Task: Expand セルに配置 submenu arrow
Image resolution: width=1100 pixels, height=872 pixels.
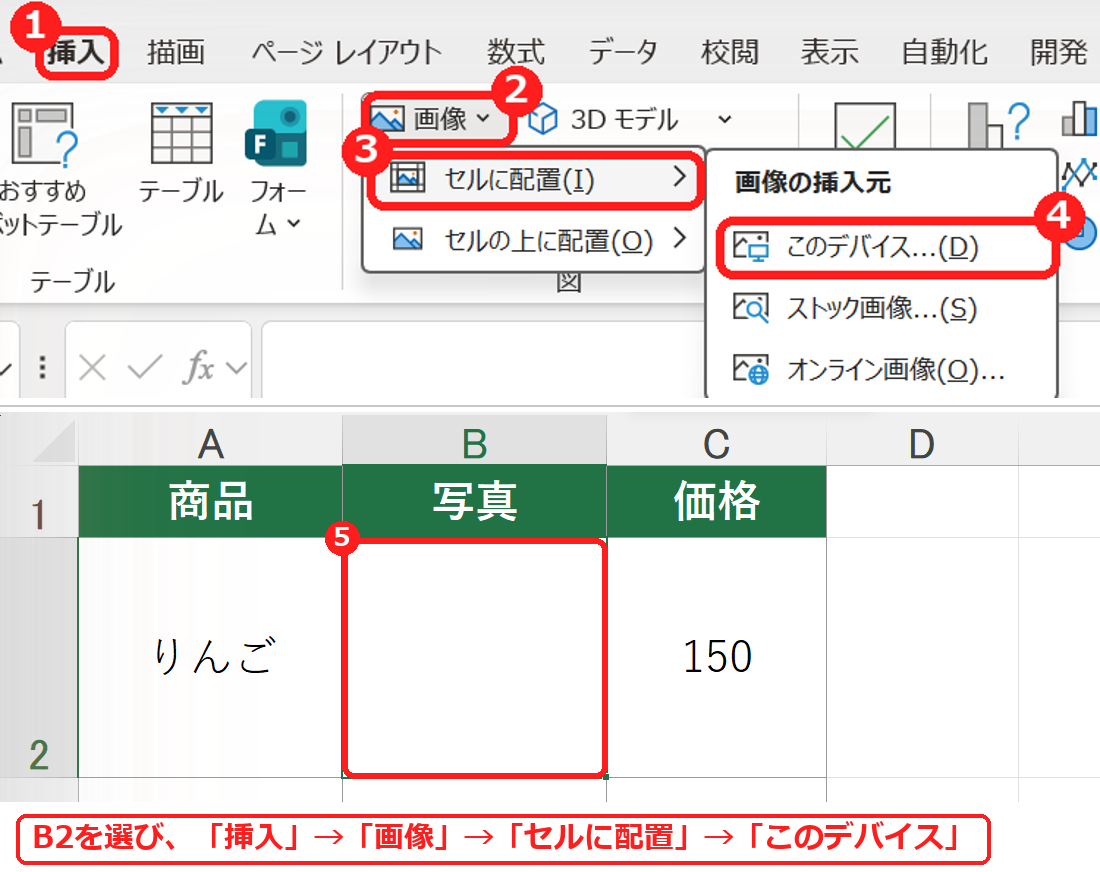Action: [678, 177]
